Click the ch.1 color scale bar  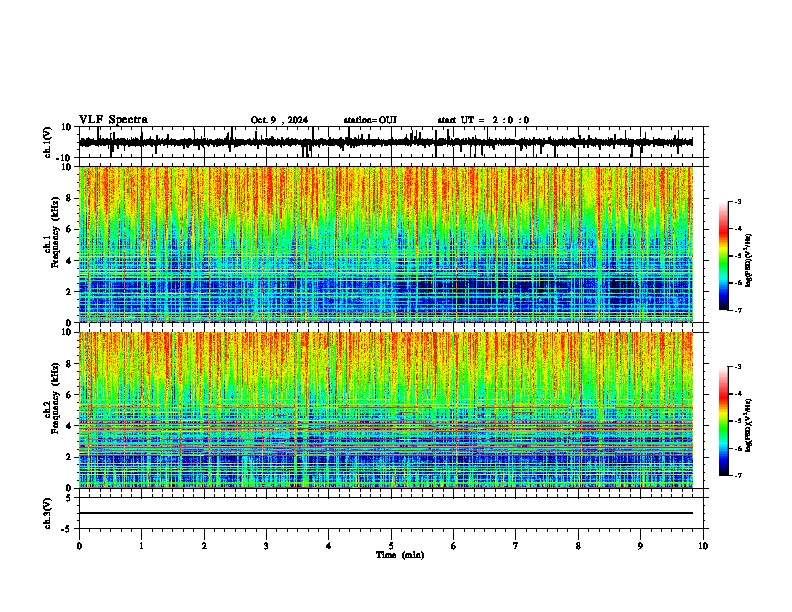click(x=724, y=256)
